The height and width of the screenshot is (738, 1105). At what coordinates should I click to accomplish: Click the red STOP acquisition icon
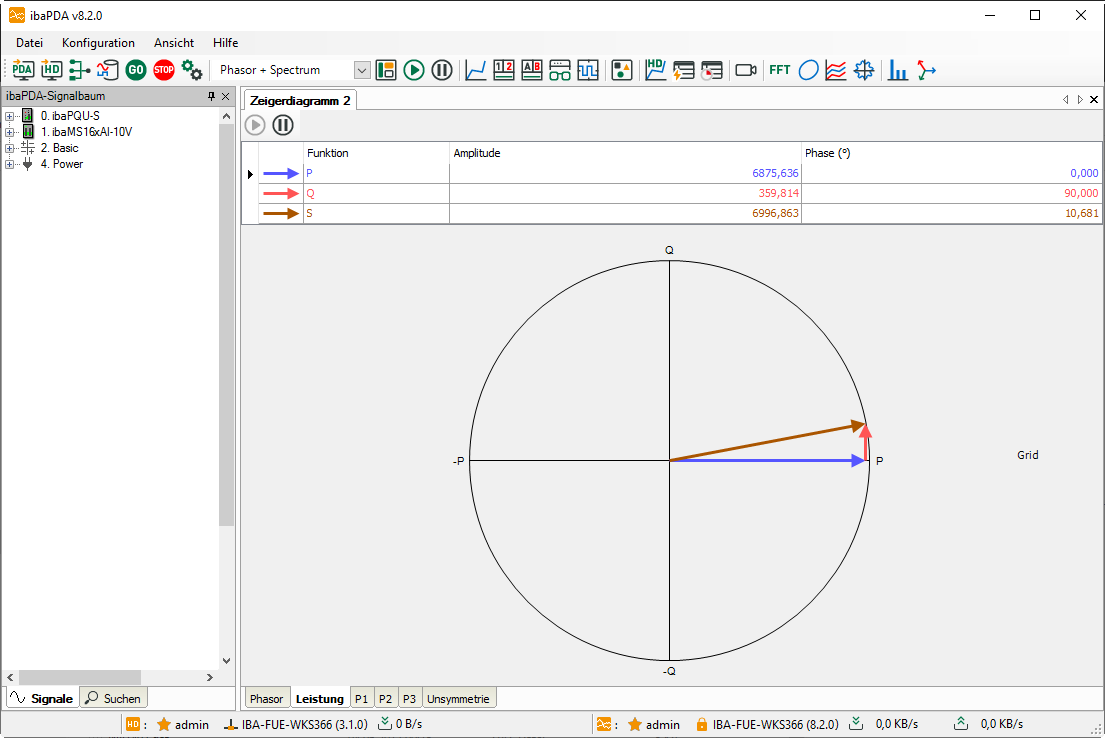(164, 70)
